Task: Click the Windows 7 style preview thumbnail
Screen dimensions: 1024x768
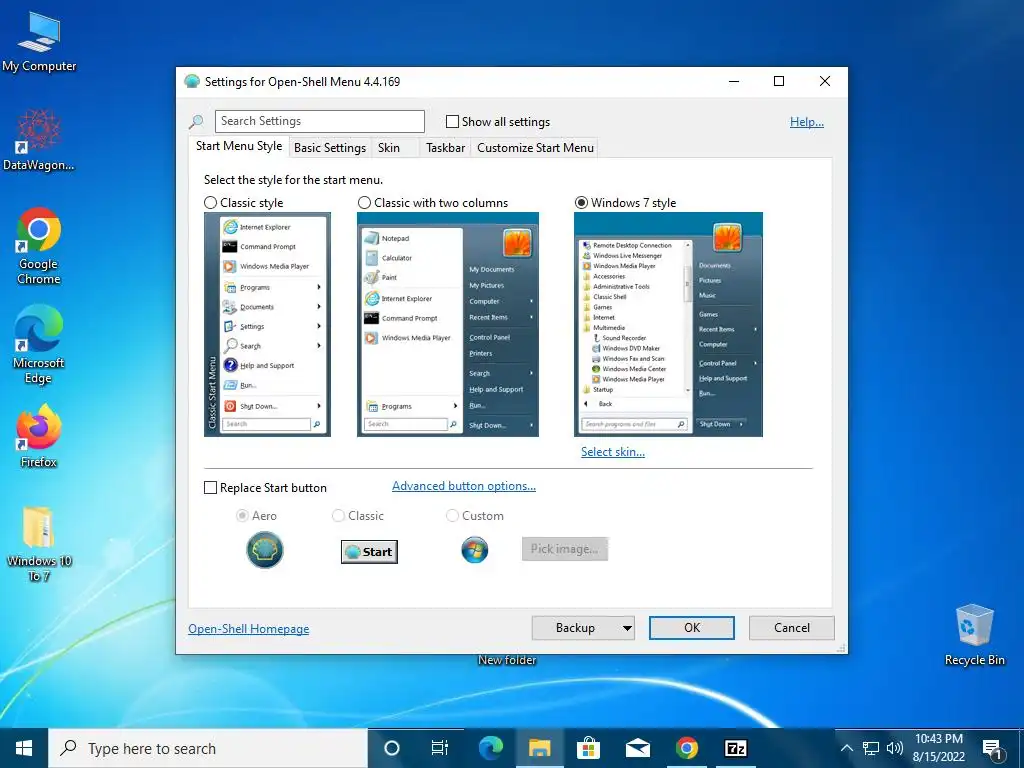Action: 668,325
